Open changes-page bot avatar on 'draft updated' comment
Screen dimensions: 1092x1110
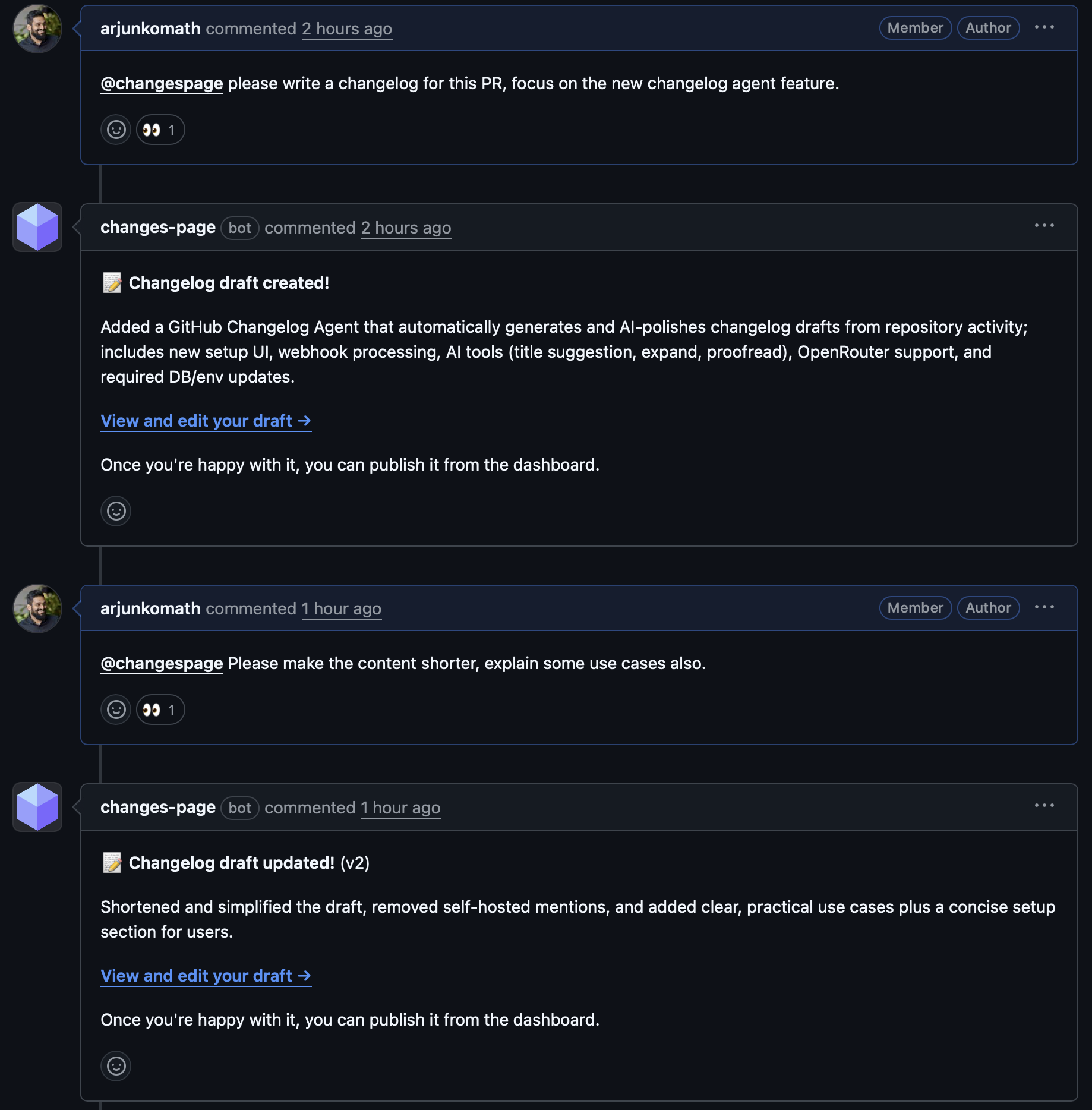(x=37, y=807)
